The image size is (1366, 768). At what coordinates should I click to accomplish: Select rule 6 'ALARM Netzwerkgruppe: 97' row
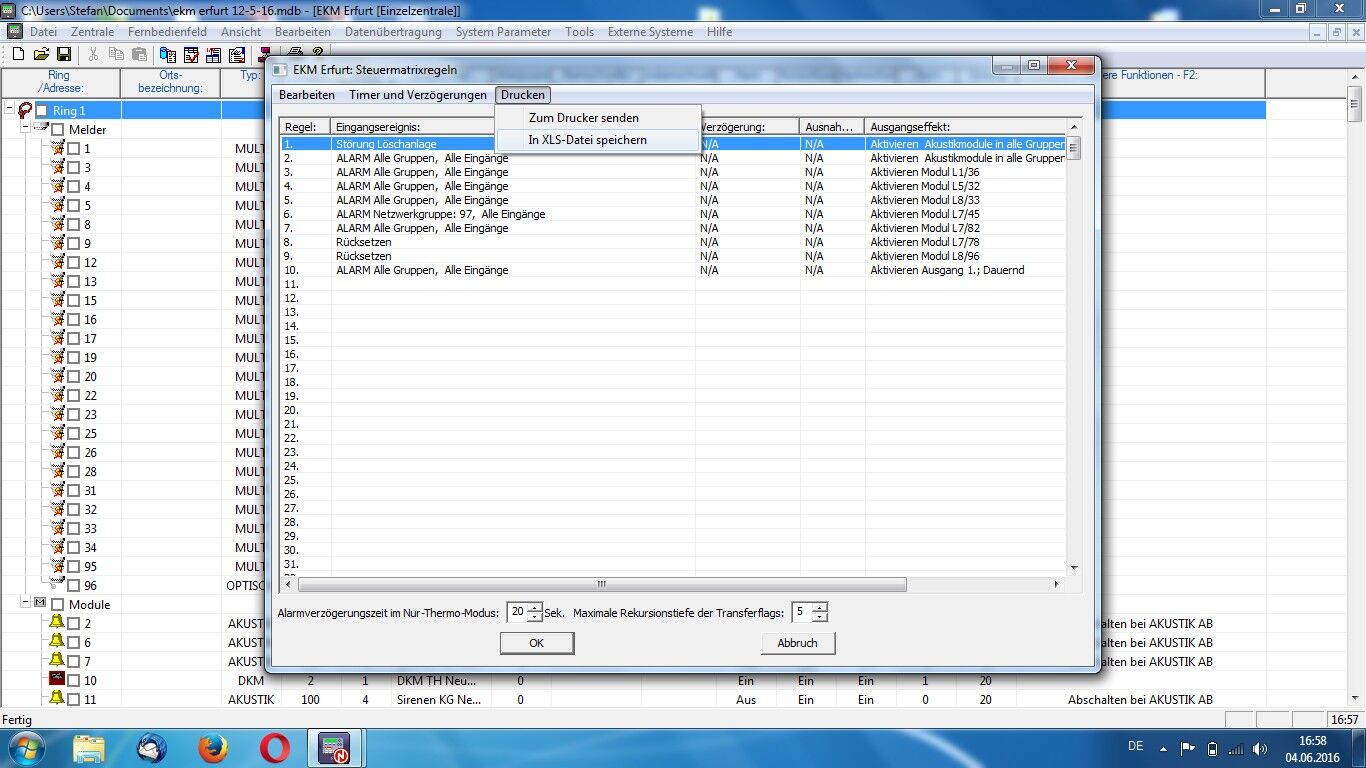click(x=672, y=214)
